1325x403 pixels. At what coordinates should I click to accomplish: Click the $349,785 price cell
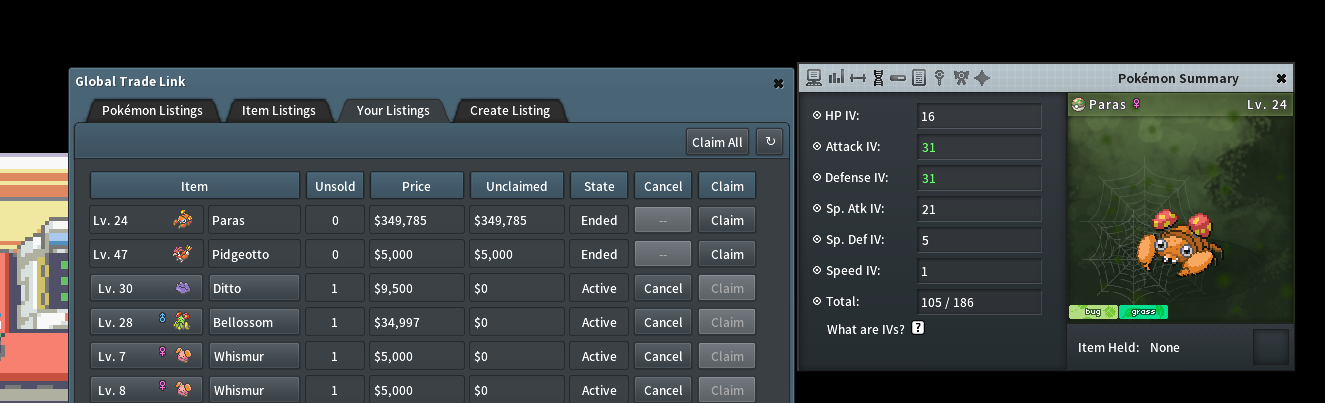coord(417,220)
